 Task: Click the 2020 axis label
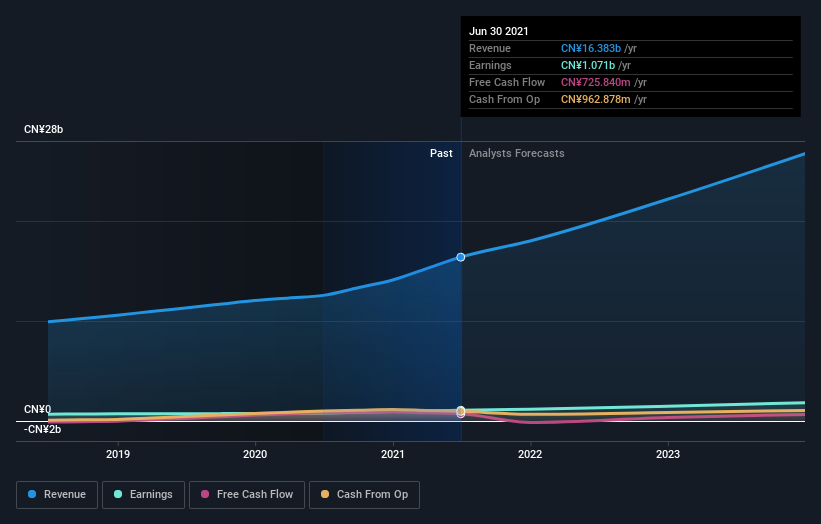[255, 454]
